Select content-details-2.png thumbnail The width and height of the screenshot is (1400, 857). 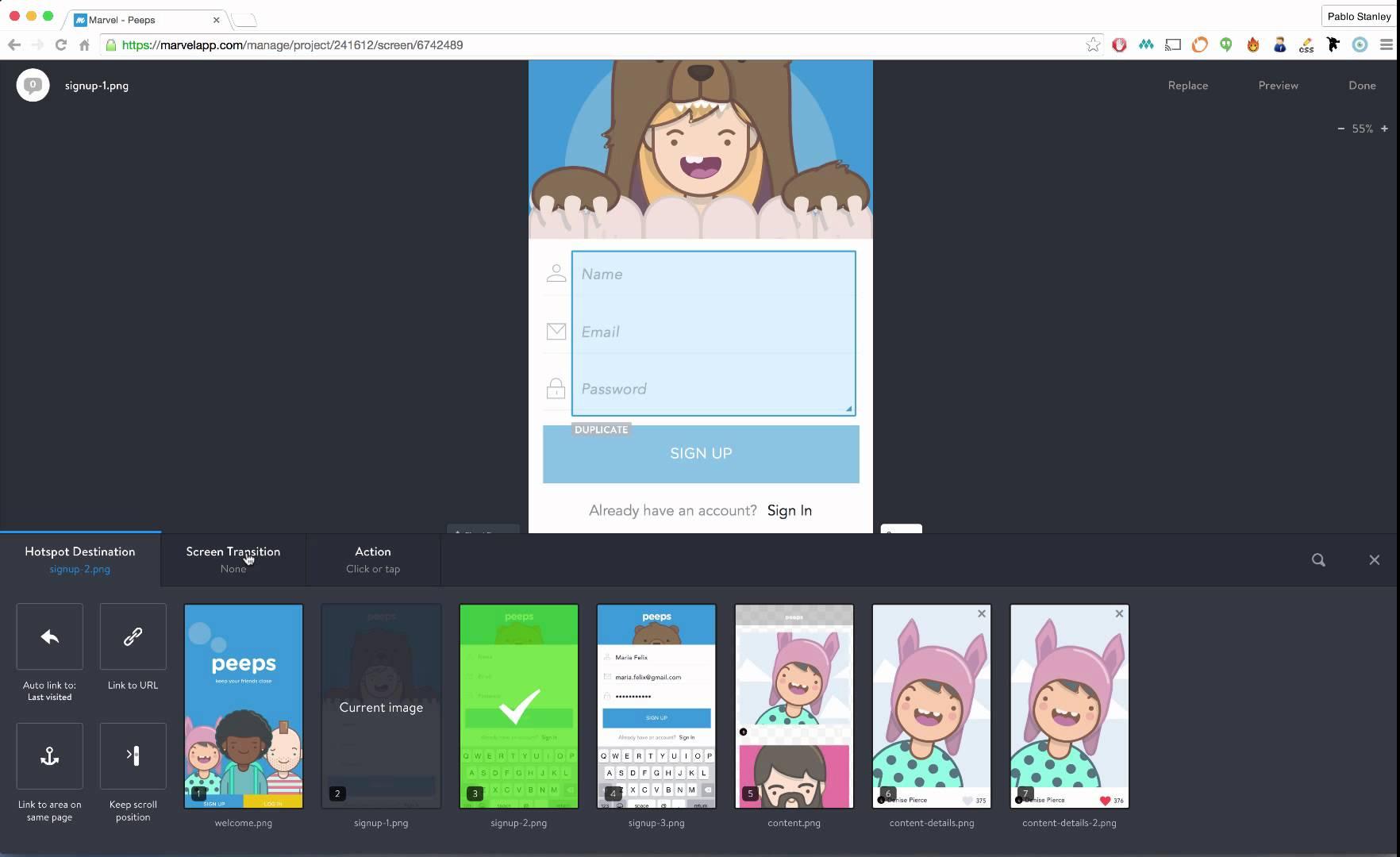pyautogui.click(x=1069, y=706)
